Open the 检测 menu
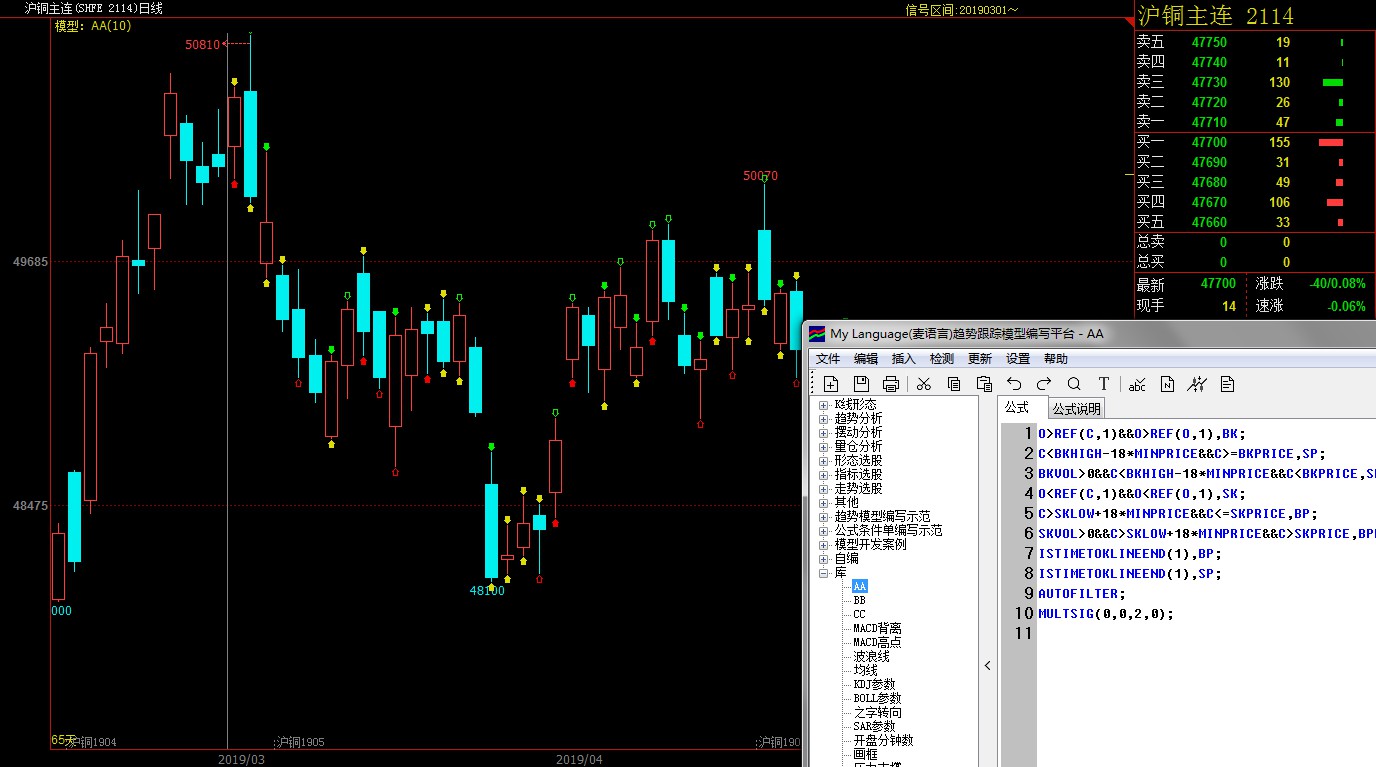 (x=941, y=359)
